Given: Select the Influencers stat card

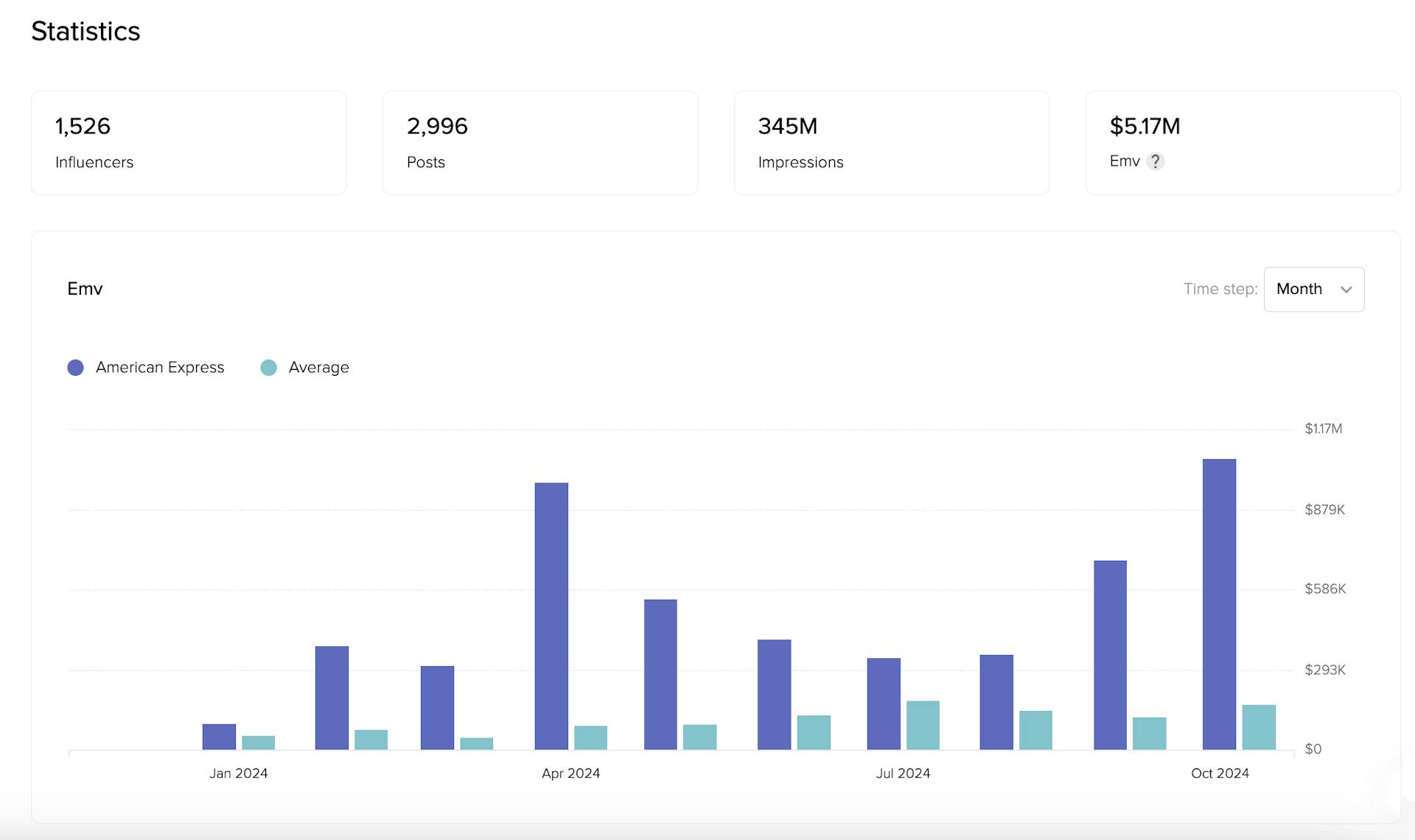Looking at the screenshot, I should pyautogui.click(x=189, y=142).
